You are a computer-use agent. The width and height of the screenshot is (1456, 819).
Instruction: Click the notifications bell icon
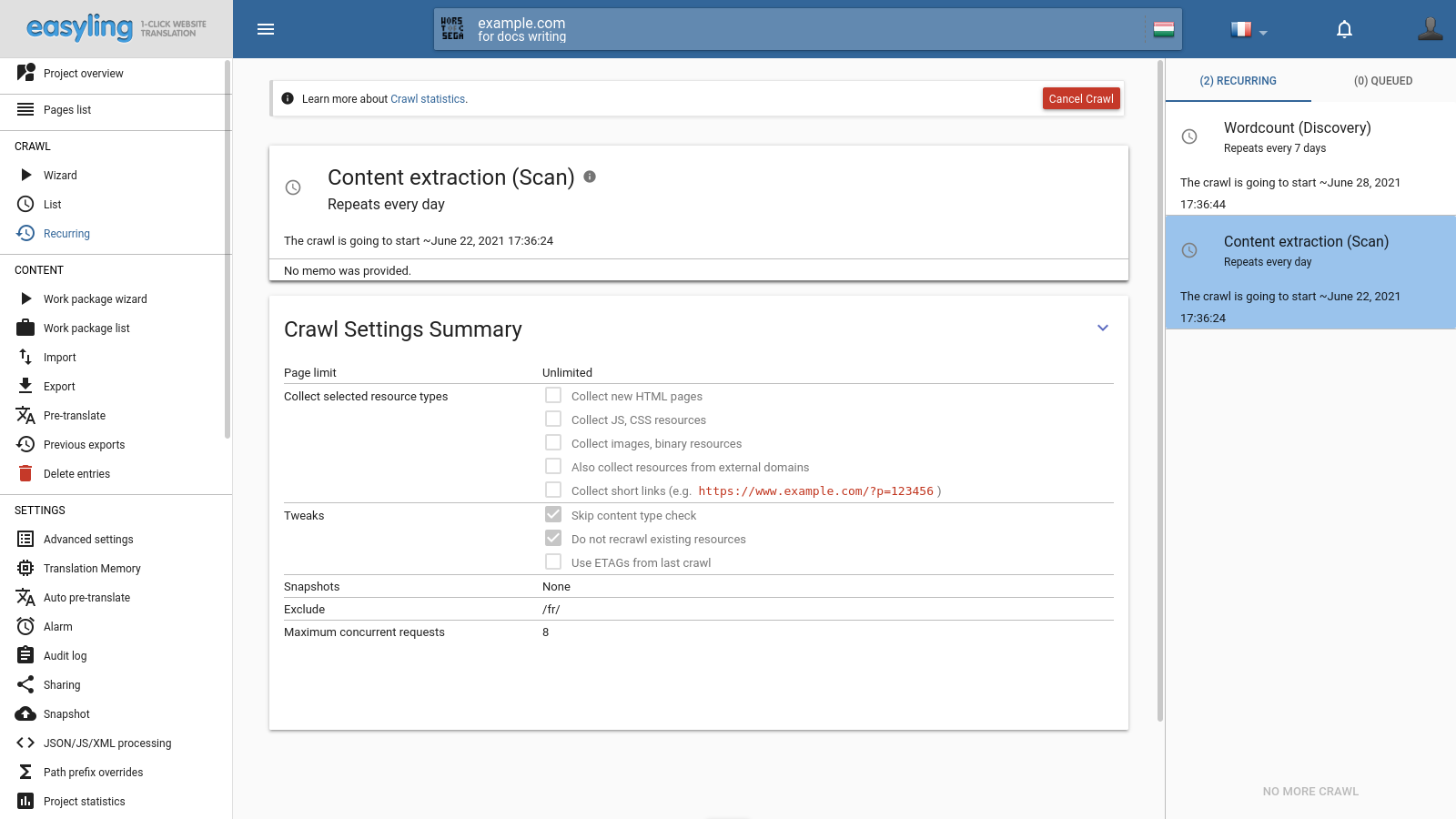click(x=1344, y=29)
